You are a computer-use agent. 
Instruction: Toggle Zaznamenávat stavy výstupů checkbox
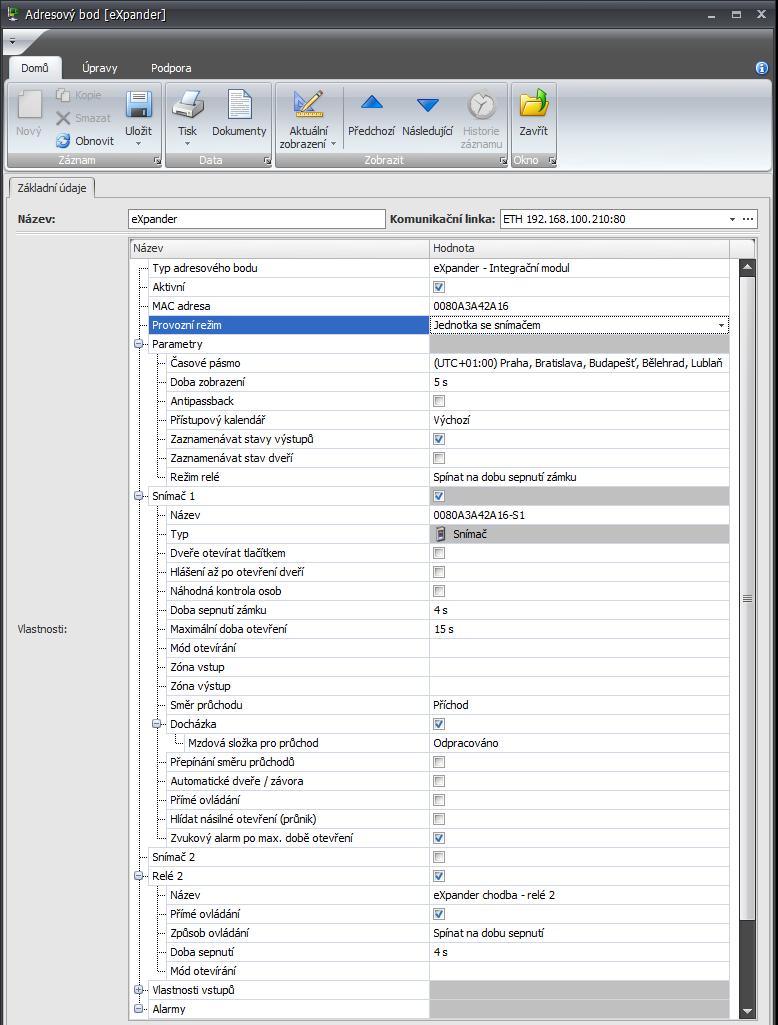(x=439, y=439)
